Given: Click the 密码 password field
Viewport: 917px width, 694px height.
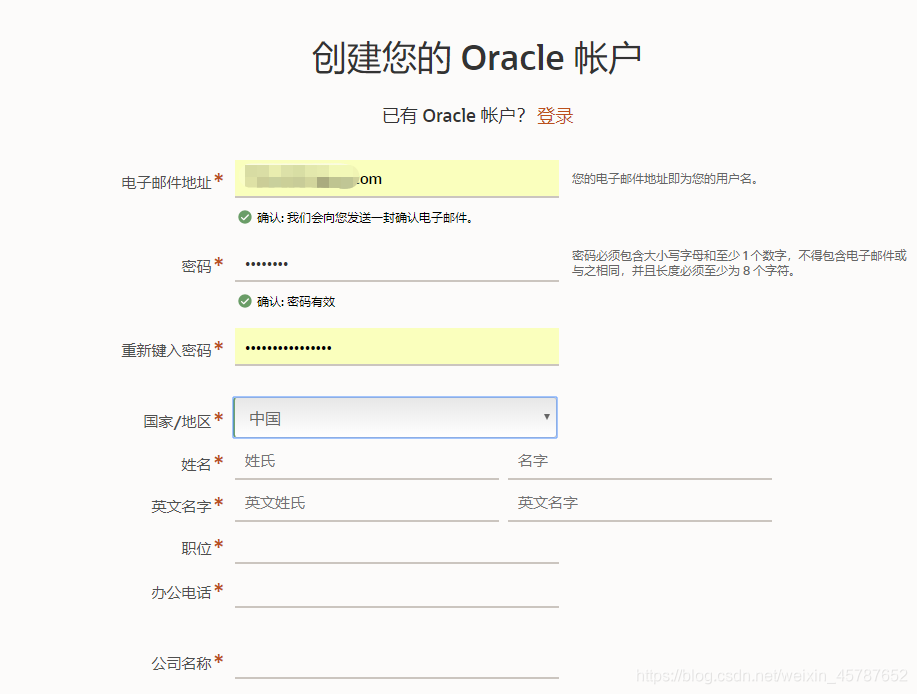Looking at the screenshot, I should tap(397, 264).
